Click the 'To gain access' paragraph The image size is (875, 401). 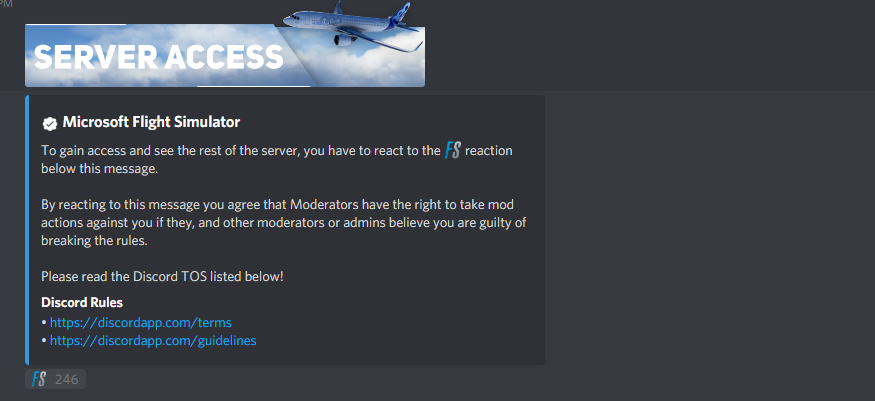(277, 160)
